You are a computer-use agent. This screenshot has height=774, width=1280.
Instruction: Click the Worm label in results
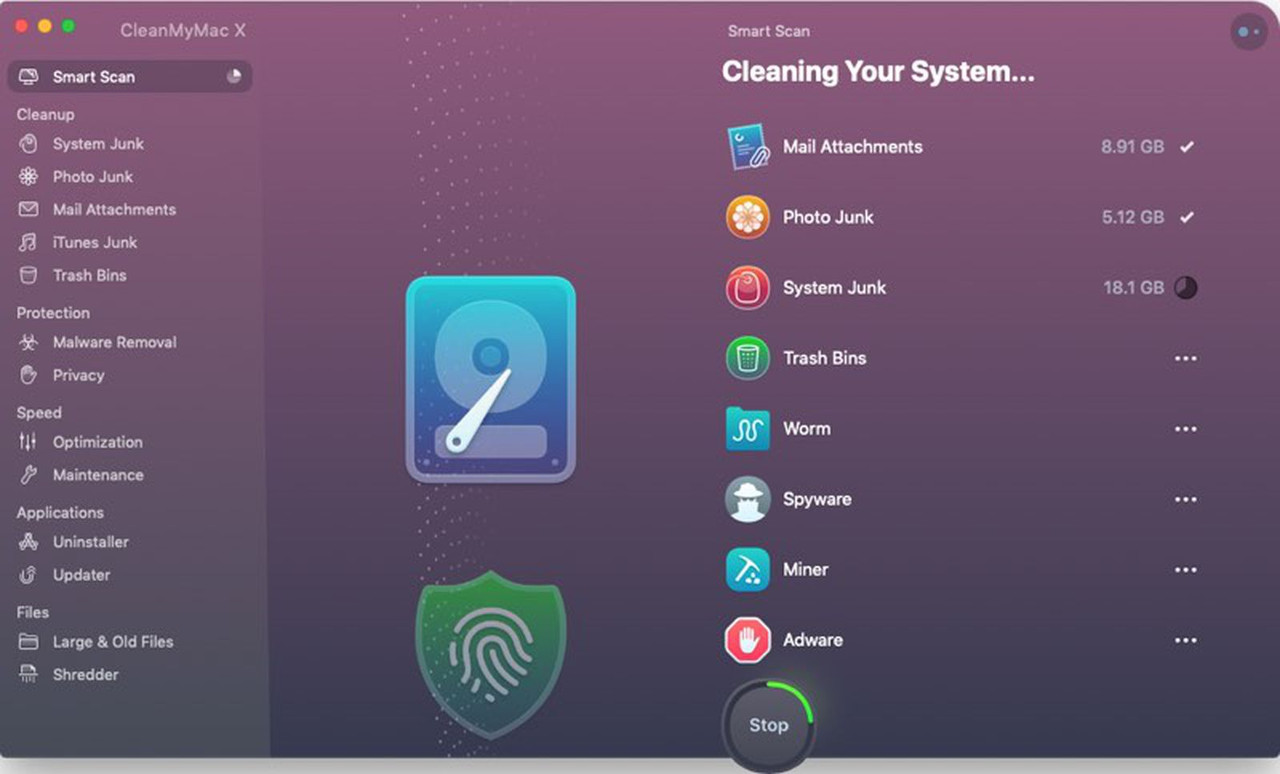pyautogui.click(x=806, y=429)
